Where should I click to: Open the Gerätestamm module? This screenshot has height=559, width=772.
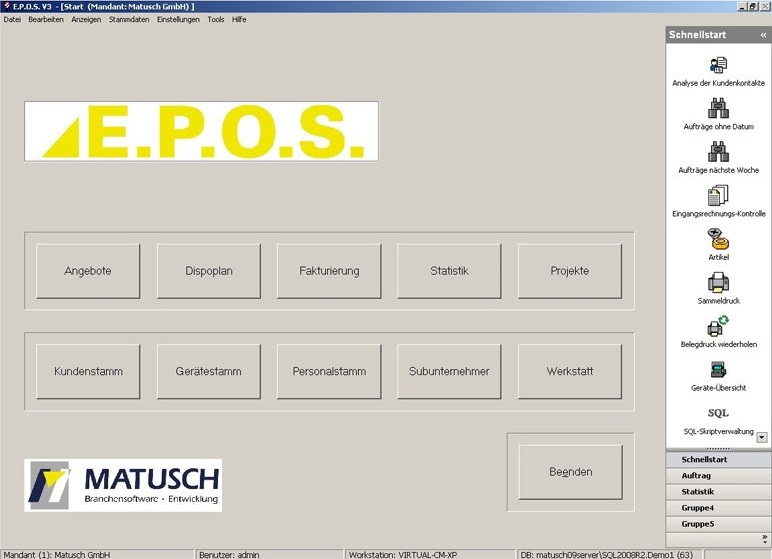pos(209,371)
